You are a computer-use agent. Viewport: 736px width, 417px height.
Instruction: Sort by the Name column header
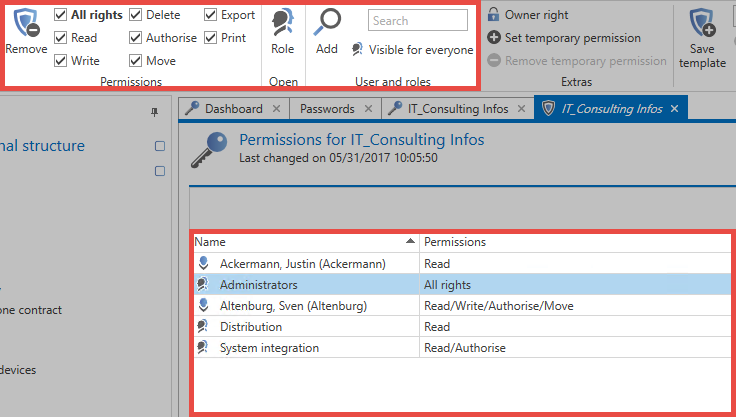click(x=307, y=242)
